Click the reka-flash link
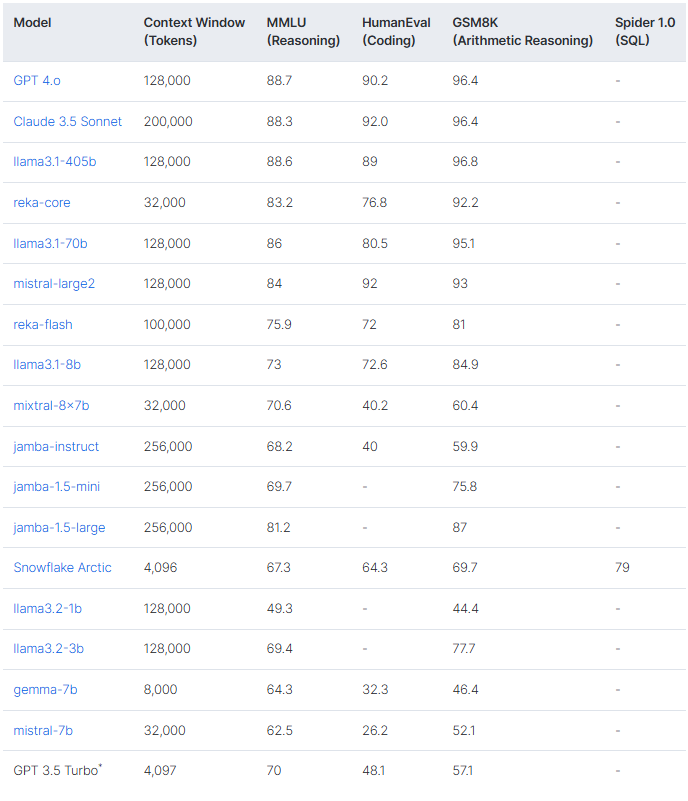The height and width of the screenshot is (801, 688). click(43, 324)
